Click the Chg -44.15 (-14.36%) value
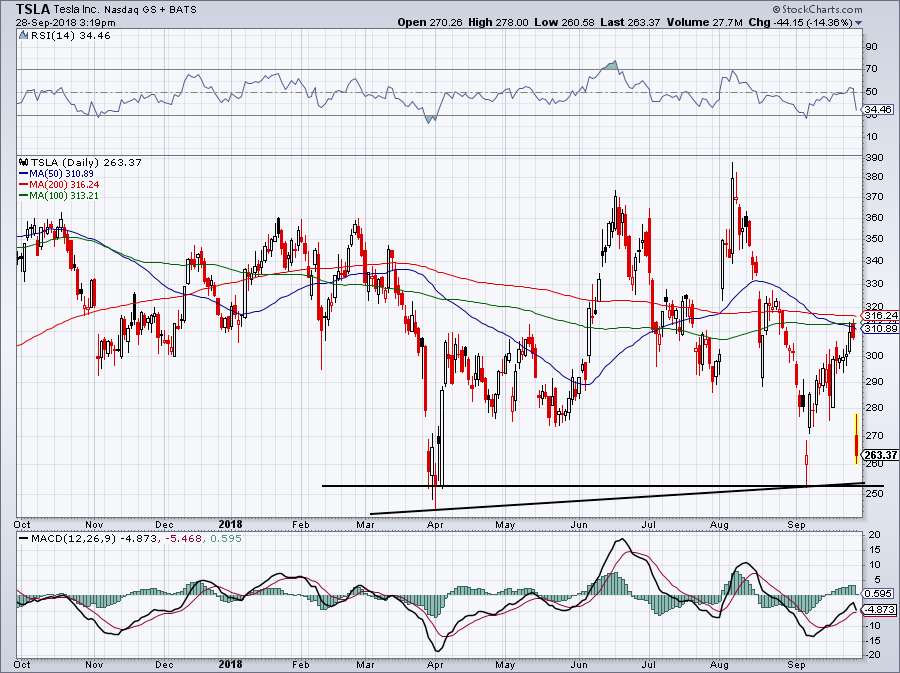This screenshot has width=900, height=673. point(801,22)
